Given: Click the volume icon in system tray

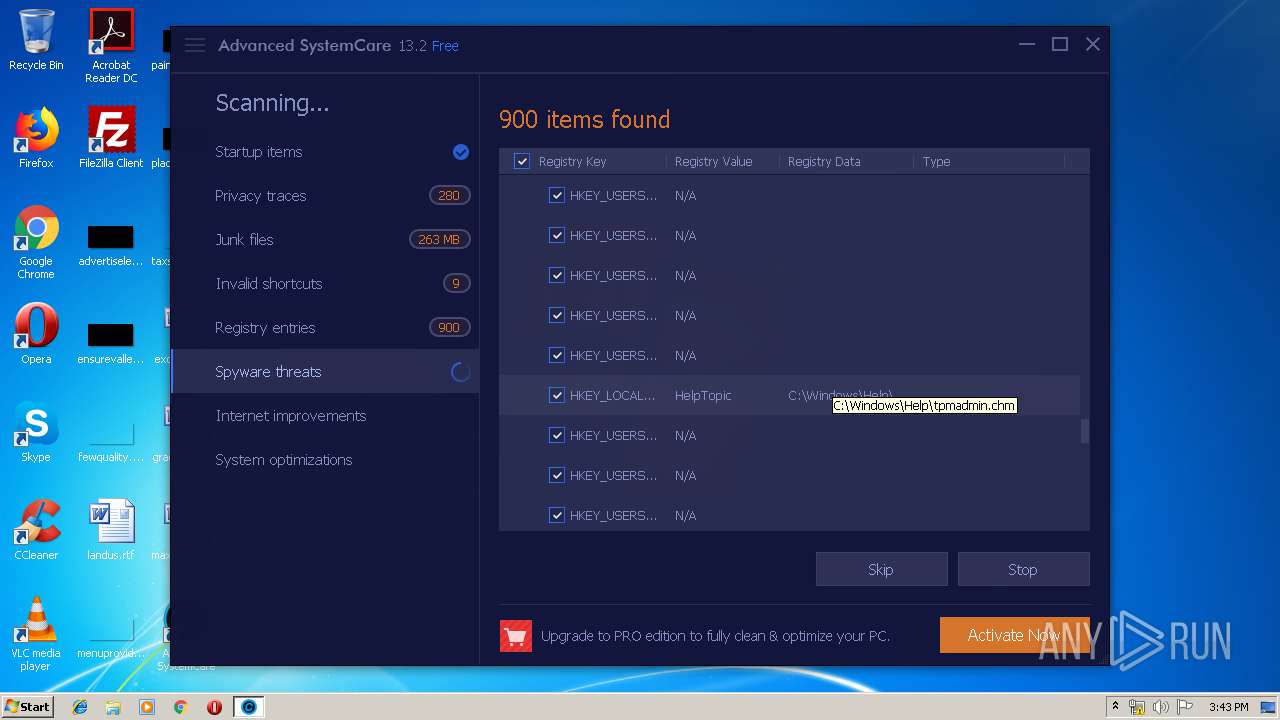Looking at the screenshot, I should (x=1161, y=707).
